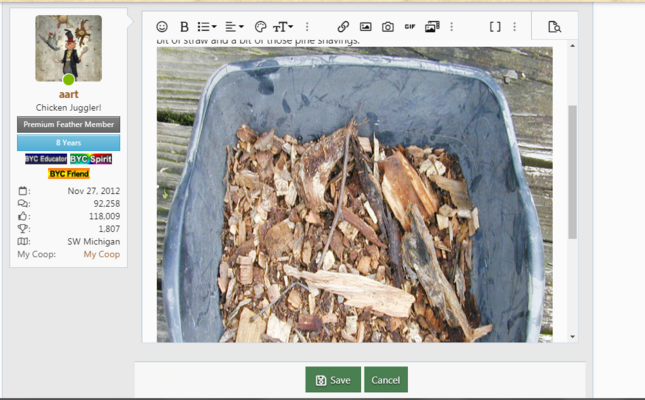Open the smilies emoji picker
645x400 pixels.
pos(163,27)
